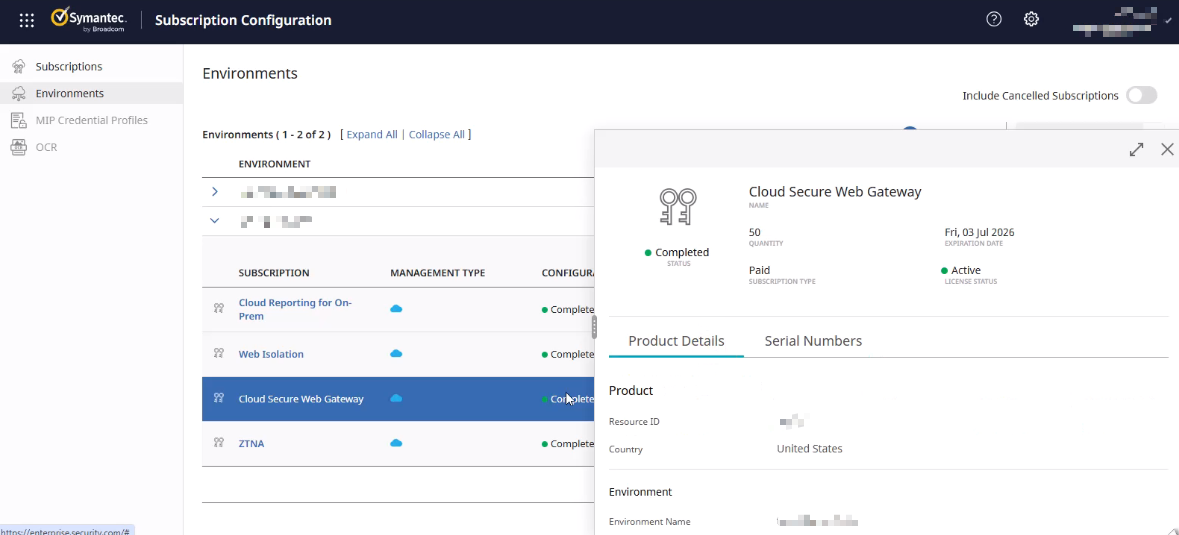Toggle Include Cancelled Subscriptions switch
This screenshot has height=535, width=1179.
[x=1141, y=95]
